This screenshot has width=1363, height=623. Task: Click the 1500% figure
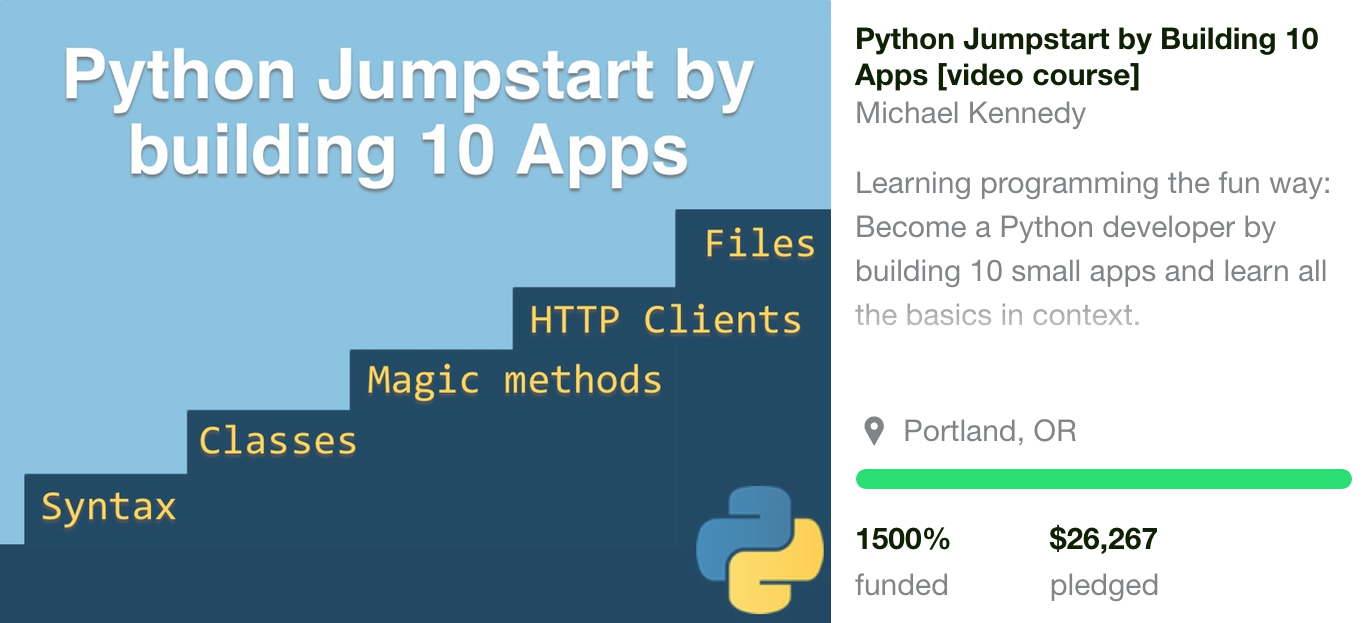click(902, 540)
